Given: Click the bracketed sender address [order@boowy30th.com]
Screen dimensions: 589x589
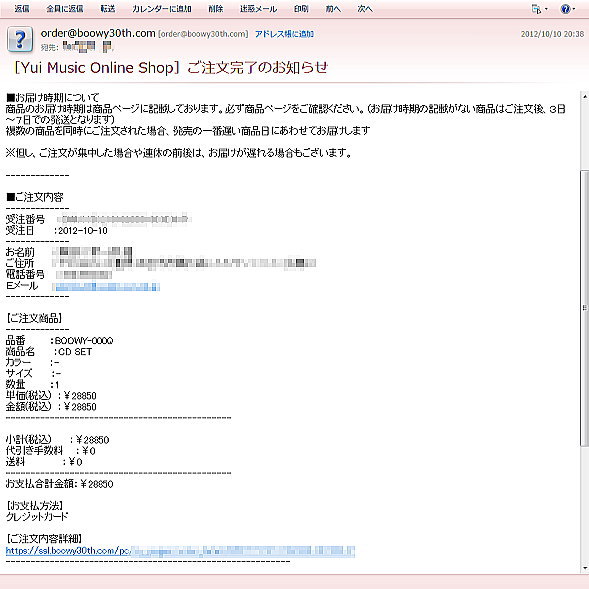Looking at the screenshot, I should click(x=203, y=34).
